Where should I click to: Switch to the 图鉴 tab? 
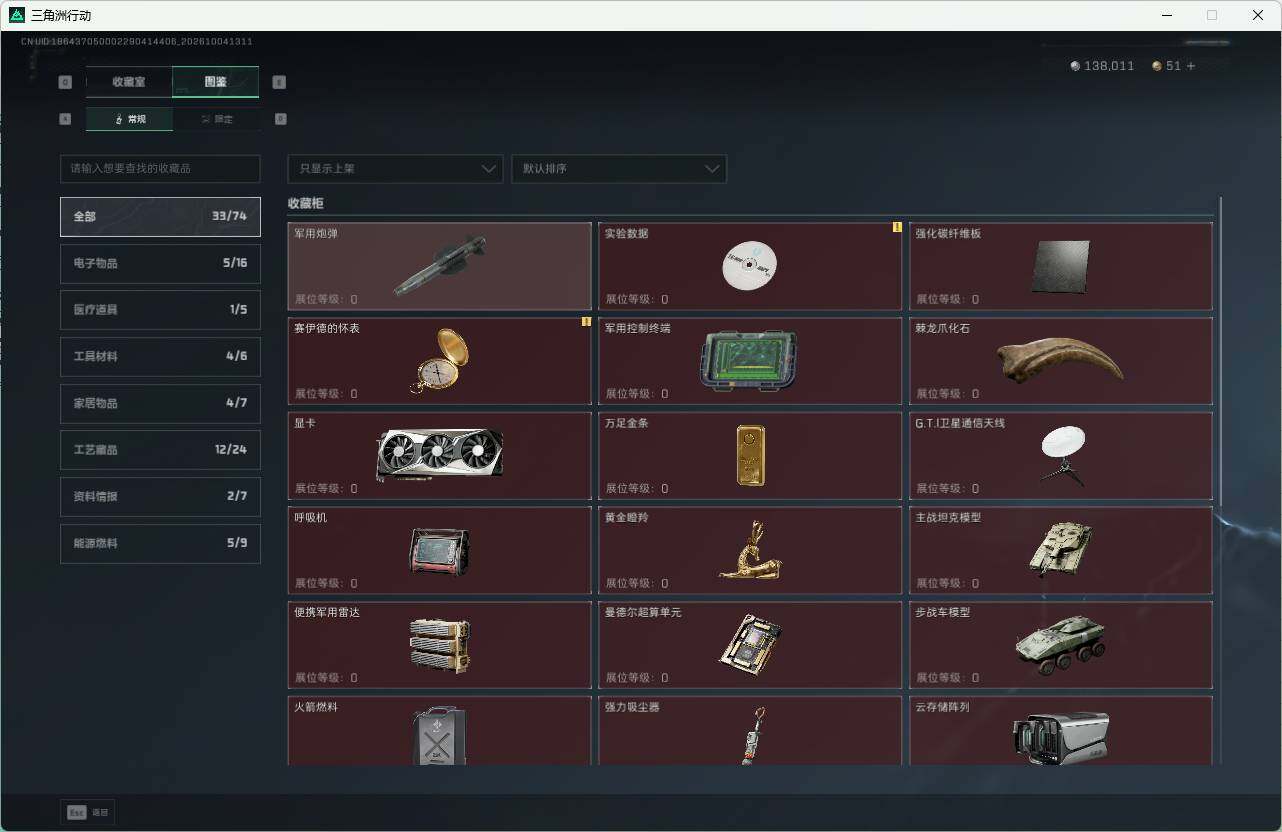[x=216, y=82]
